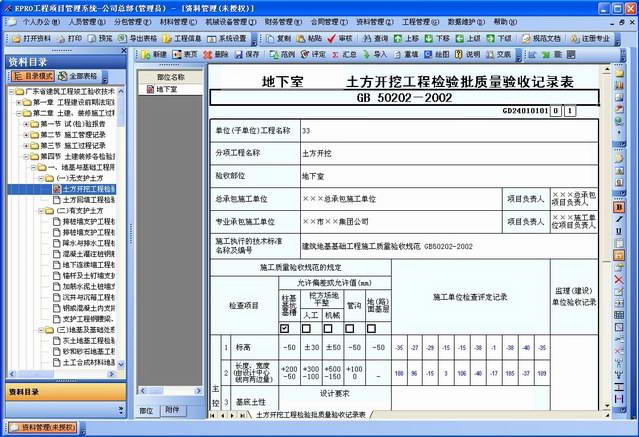Viewport: 639px width, 437px height.
Task: Open 材料管理 menu
Action: [x=178, y=22]
